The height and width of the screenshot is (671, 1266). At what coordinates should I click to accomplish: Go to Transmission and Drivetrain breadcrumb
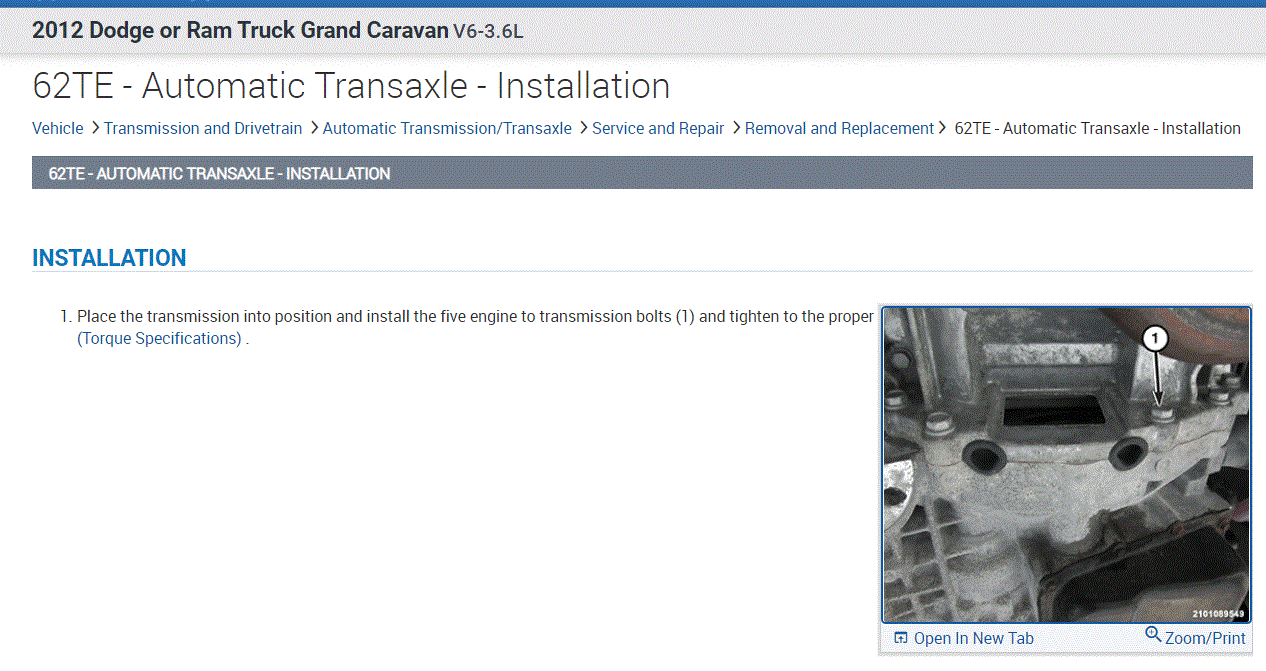pos(203,128)
